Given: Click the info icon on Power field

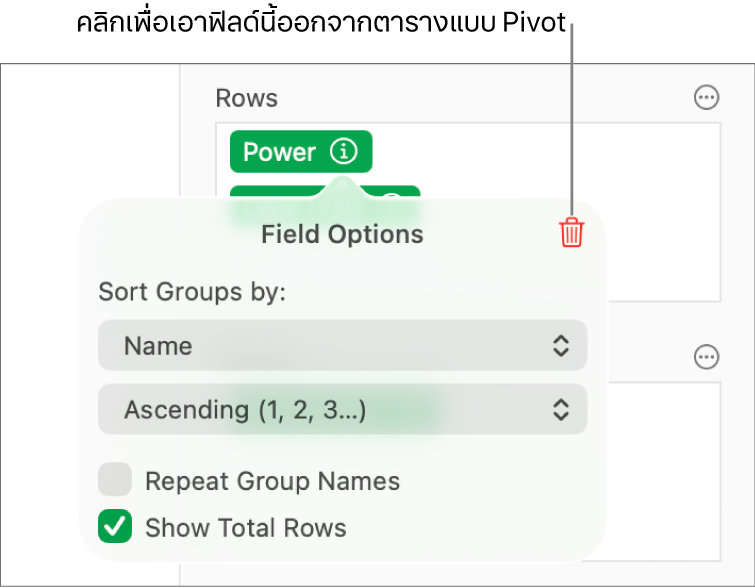Looking at the screenshot, I should [x=343, y=152].
